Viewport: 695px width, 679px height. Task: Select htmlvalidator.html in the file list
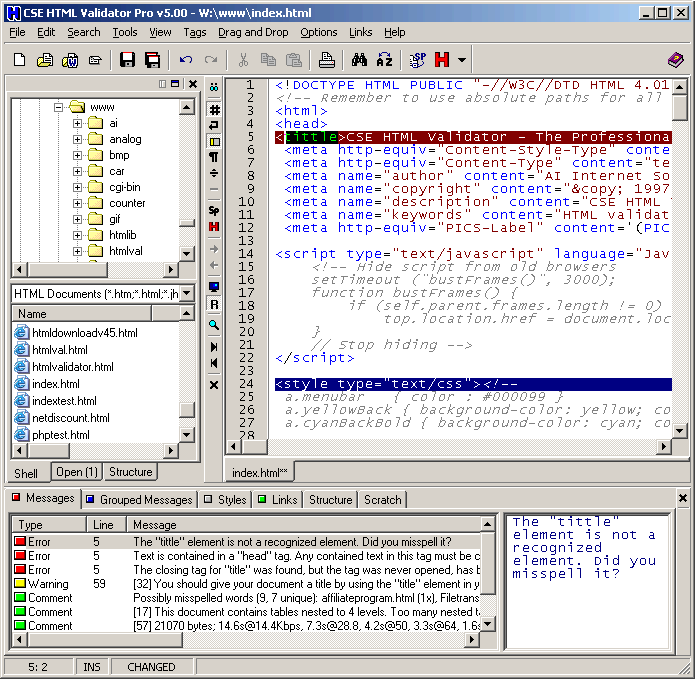[64, 367]
